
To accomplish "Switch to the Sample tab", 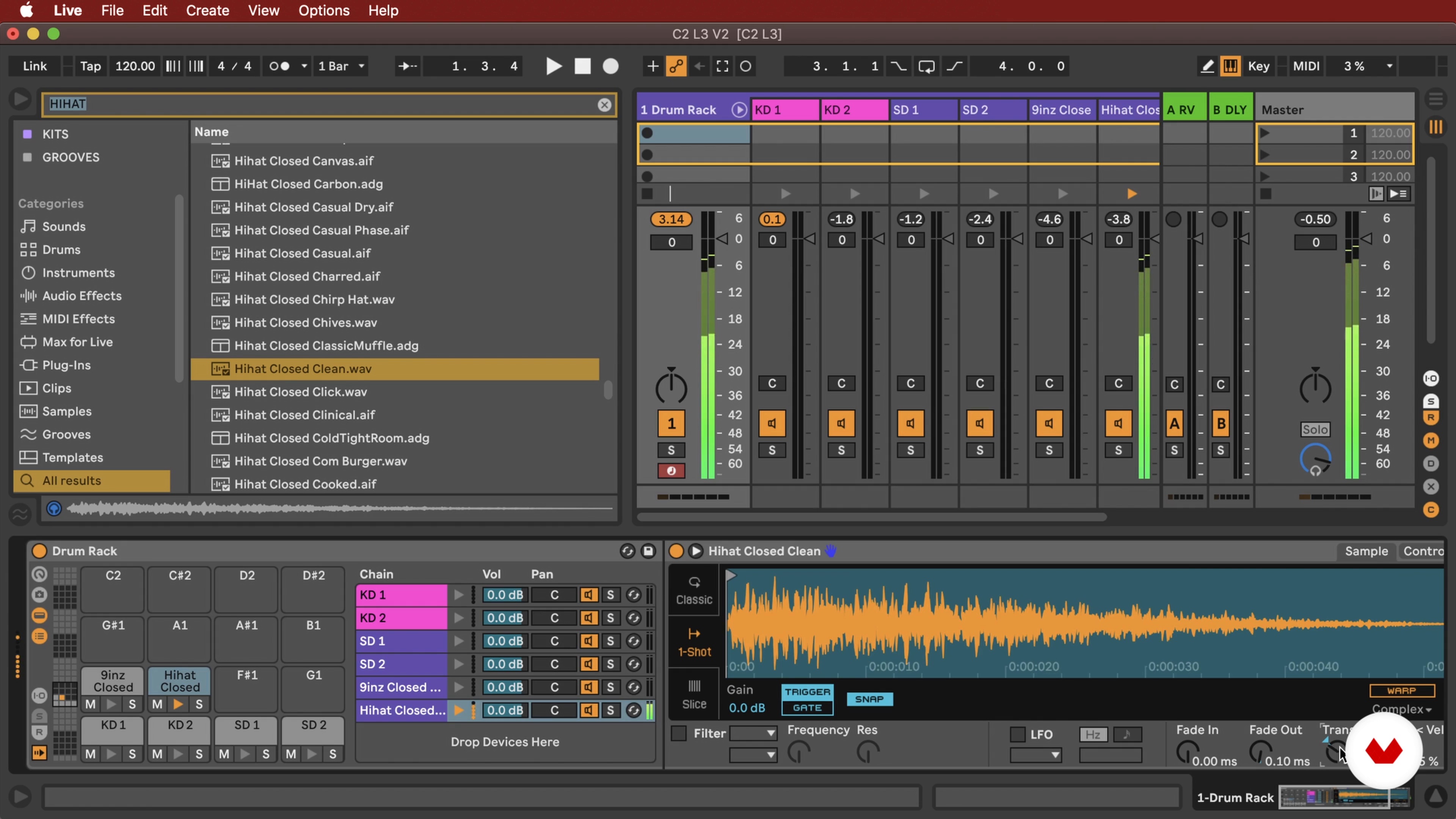I will [1365, 551].
